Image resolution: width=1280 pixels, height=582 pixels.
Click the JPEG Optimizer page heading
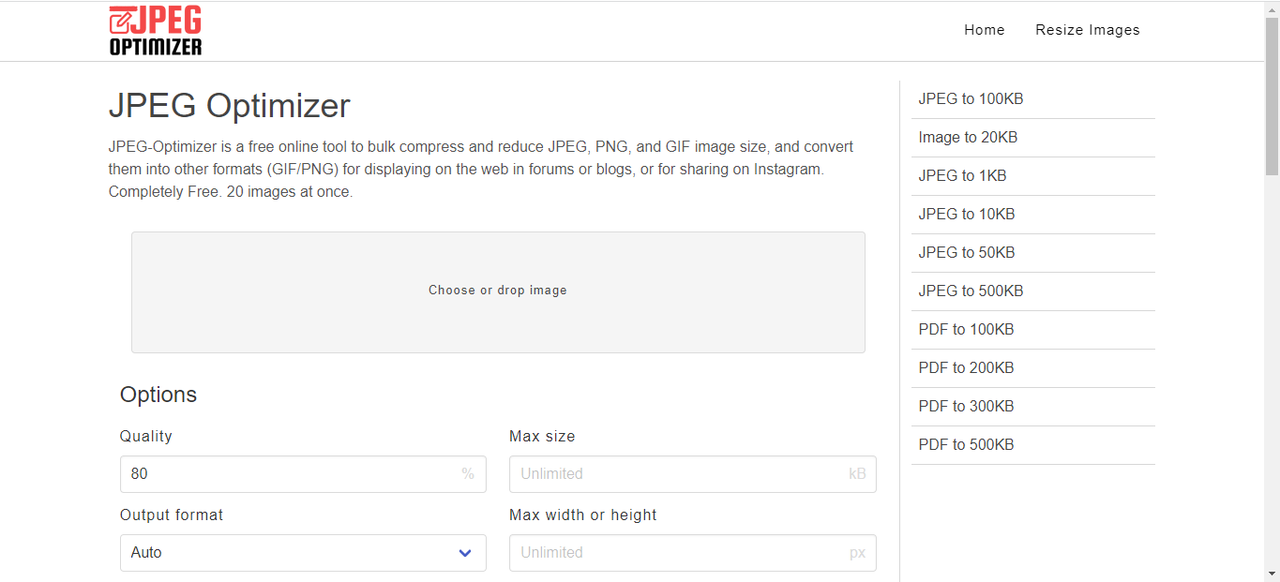pyautogui.click(x=229, y=106)
